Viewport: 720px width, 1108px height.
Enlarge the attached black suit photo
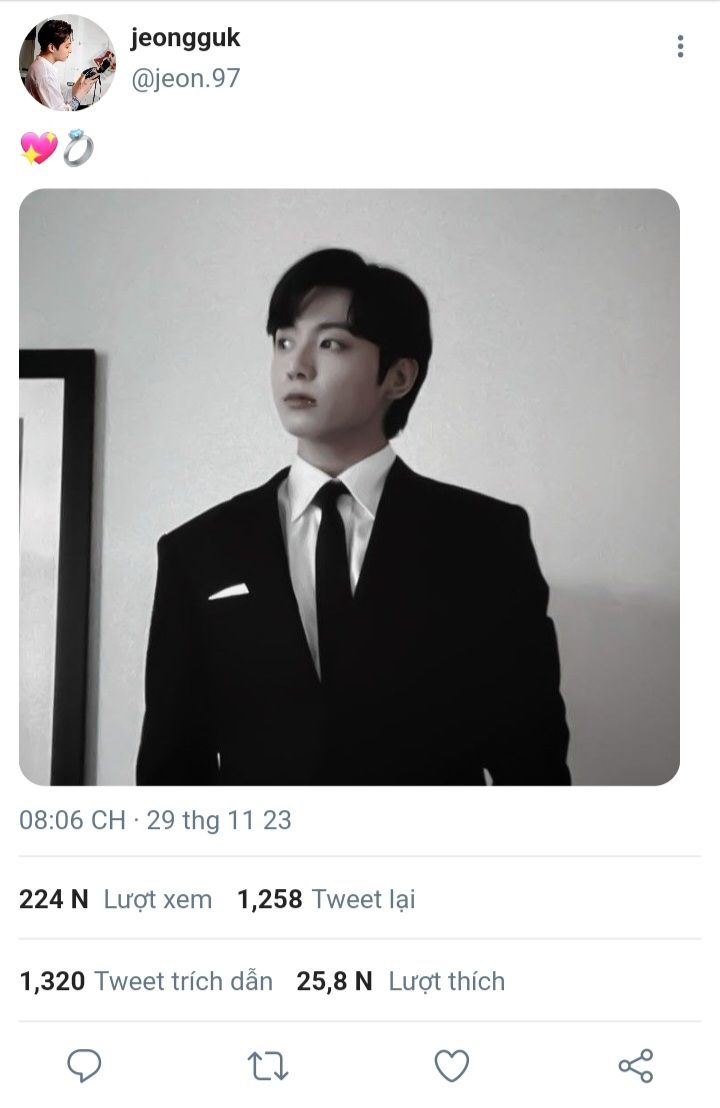pos(349,486)
